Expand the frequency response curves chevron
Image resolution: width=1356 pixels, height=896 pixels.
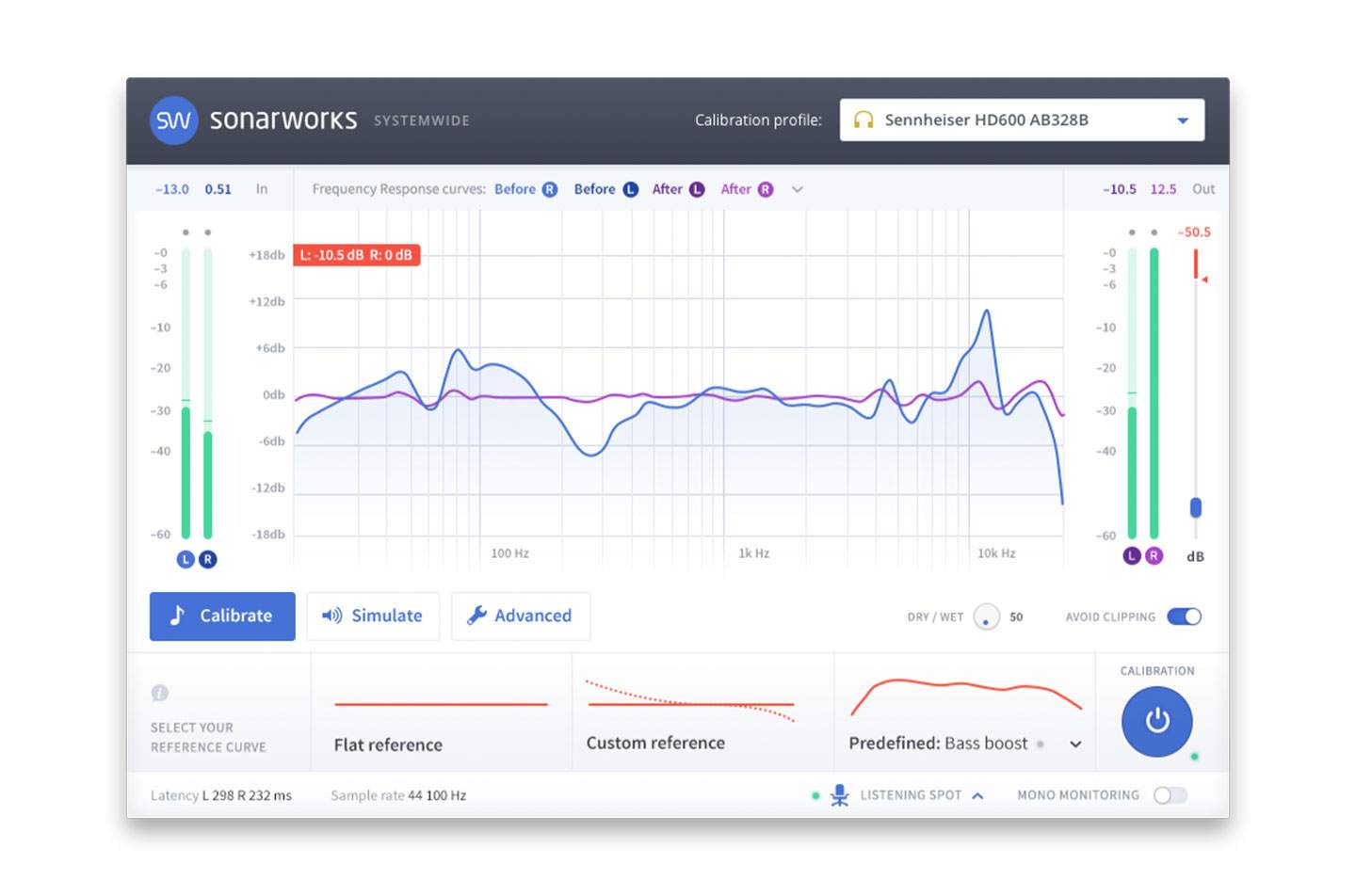[798, 189]
